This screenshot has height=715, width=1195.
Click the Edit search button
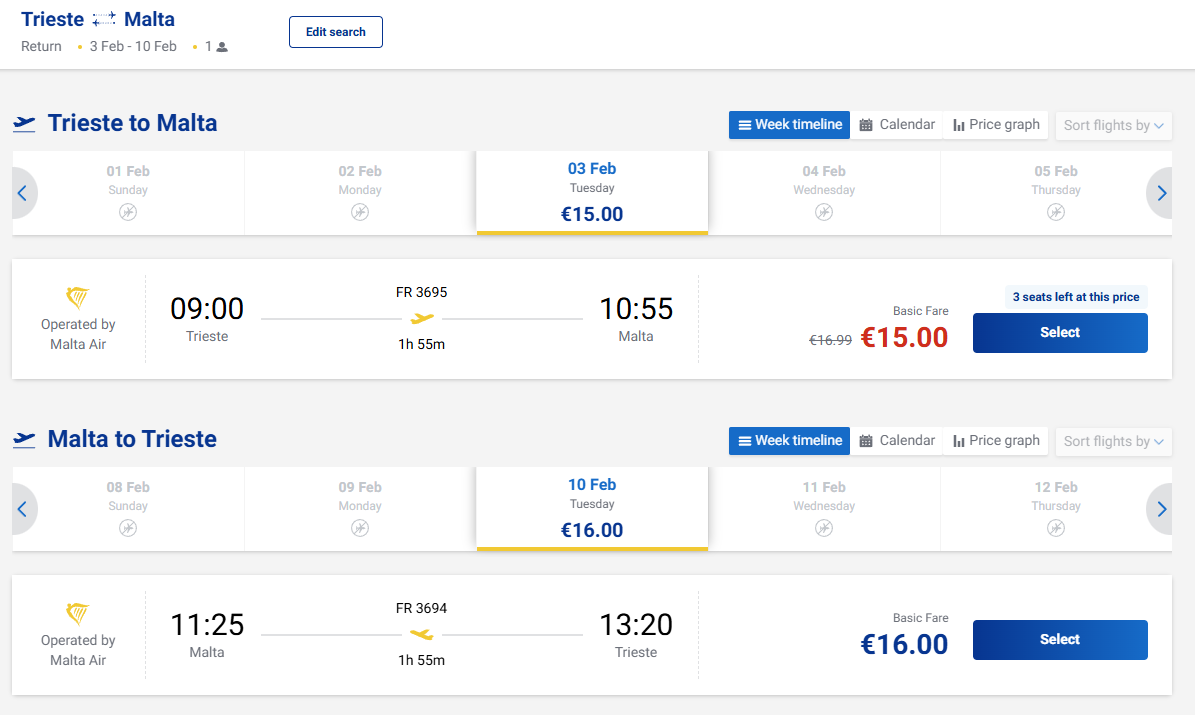[336, 32]
